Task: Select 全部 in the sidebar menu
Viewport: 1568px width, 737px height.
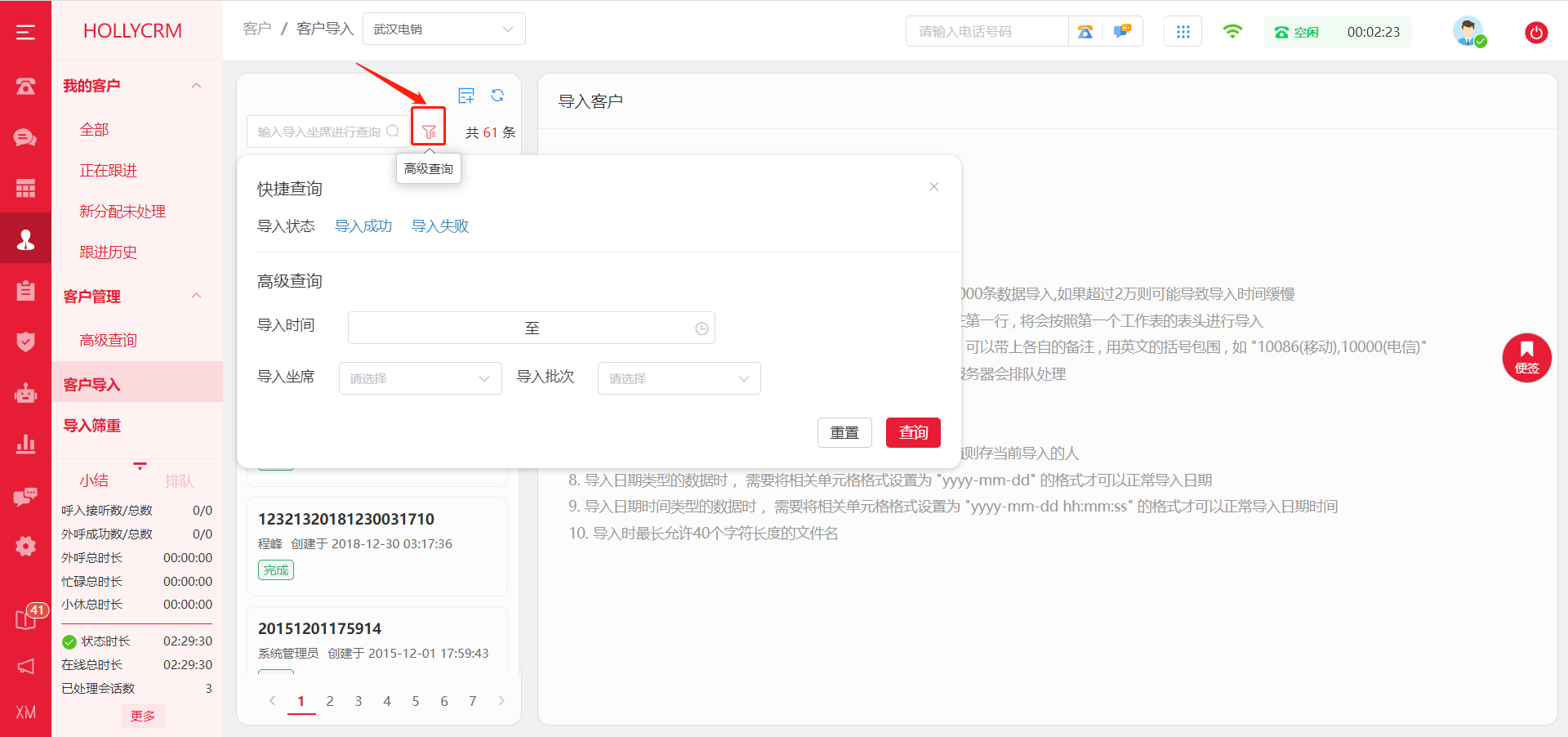Action: click(x=94, y=130)
